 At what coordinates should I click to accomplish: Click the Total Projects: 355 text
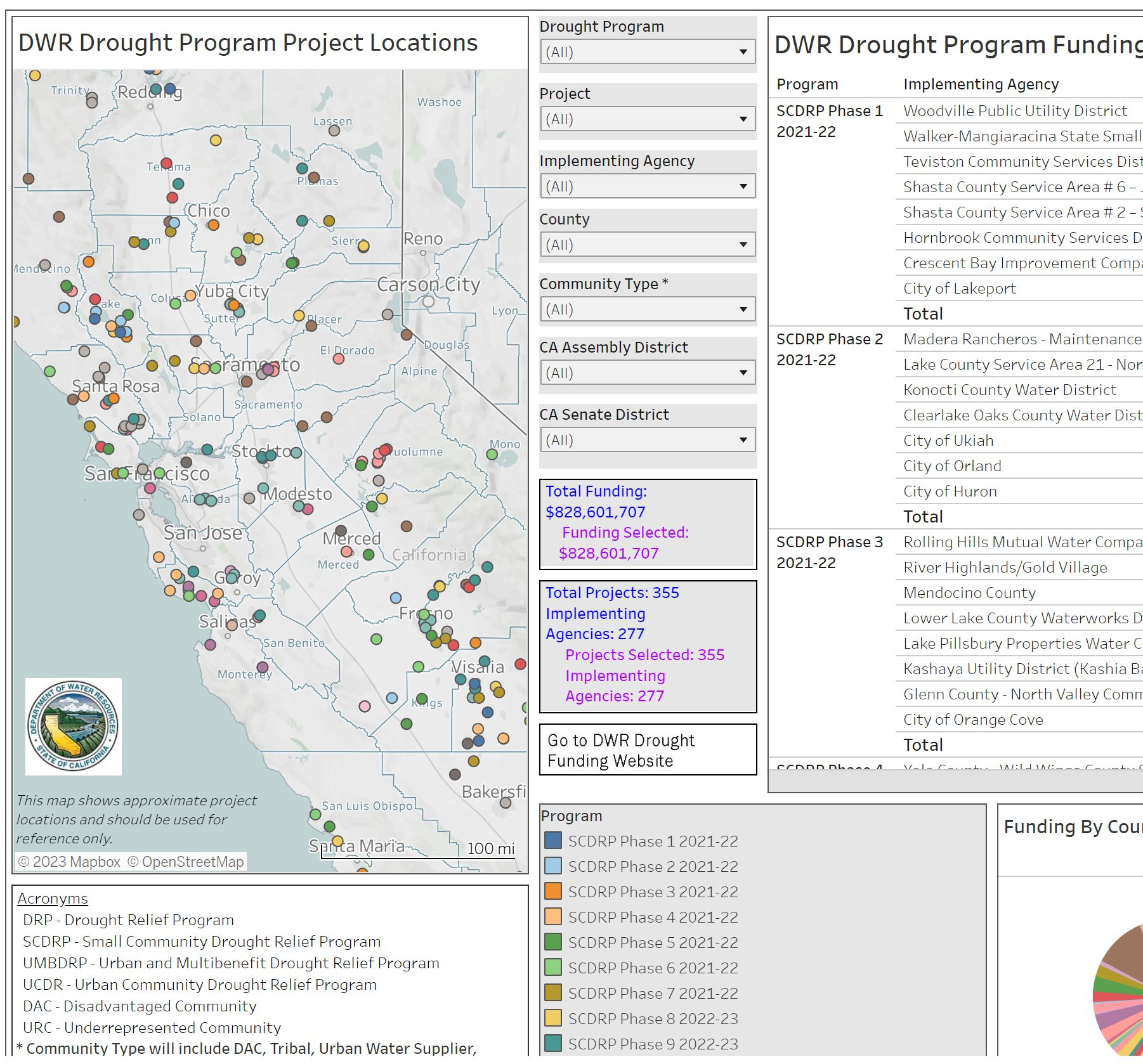pyautogui.click(x=612, y=592)
